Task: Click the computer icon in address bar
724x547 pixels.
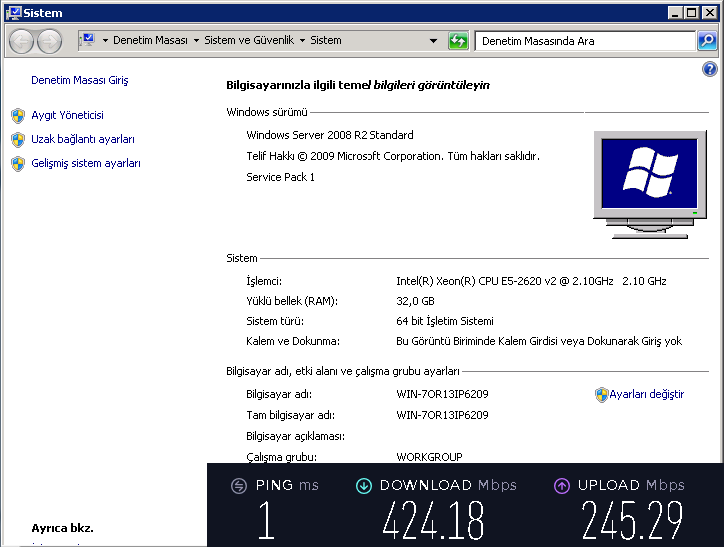Action: pyautogui.click(x=87, y=40)
